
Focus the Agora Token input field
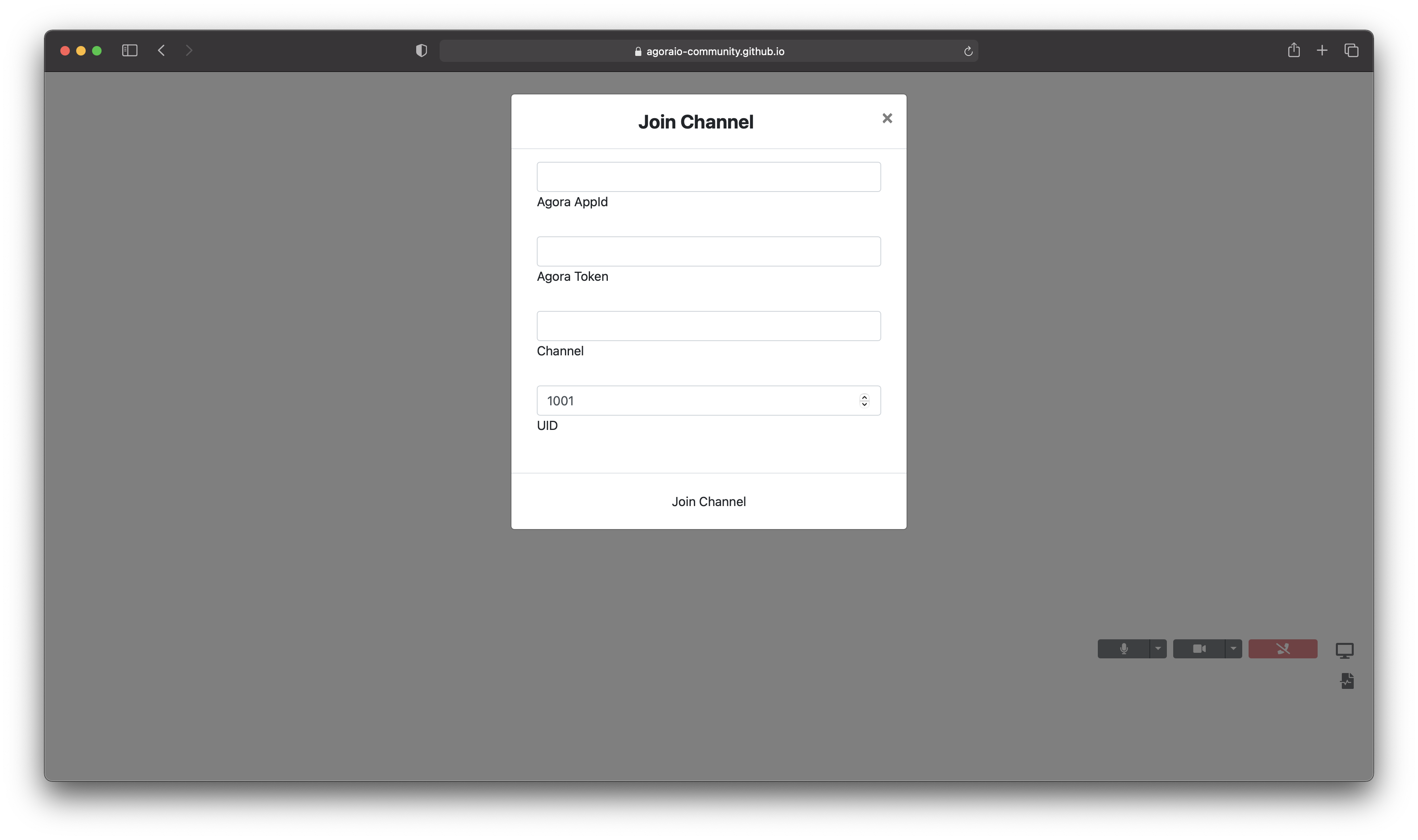pos(709,251)
